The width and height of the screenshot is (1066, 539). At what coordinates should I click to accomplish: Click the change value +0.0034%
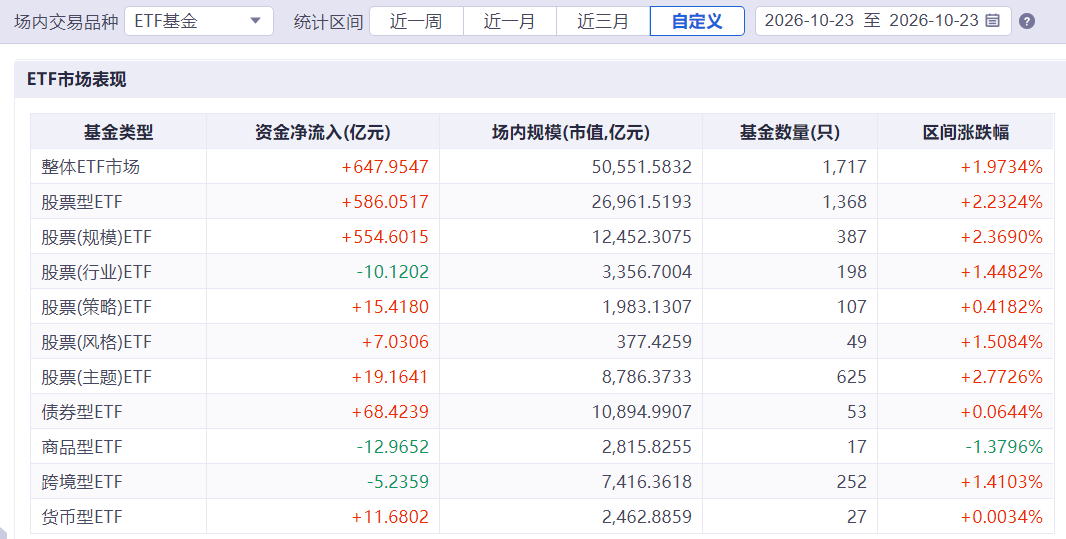1001,517
